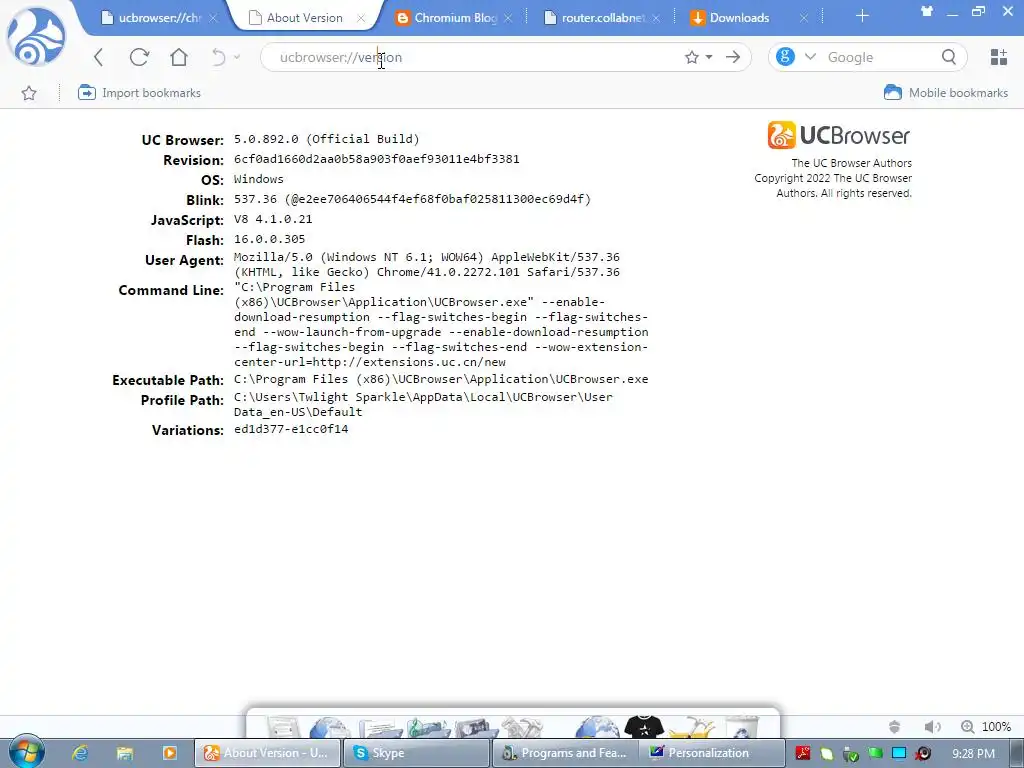Bookmark this page with the star icon
This screenshot has width=1024, height=768.
pos(692,57)
